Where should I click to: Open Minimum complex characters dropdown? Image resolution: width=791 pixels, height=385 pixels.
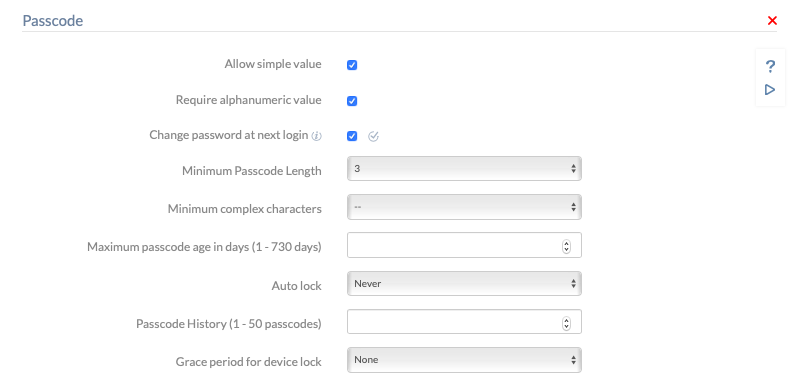click(464, 207)
